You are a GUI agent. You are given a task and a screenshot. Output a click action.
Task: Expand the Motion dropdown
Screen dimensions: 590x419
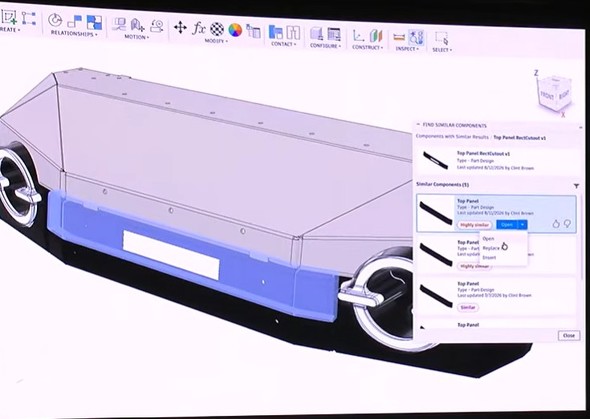point(137,37)
